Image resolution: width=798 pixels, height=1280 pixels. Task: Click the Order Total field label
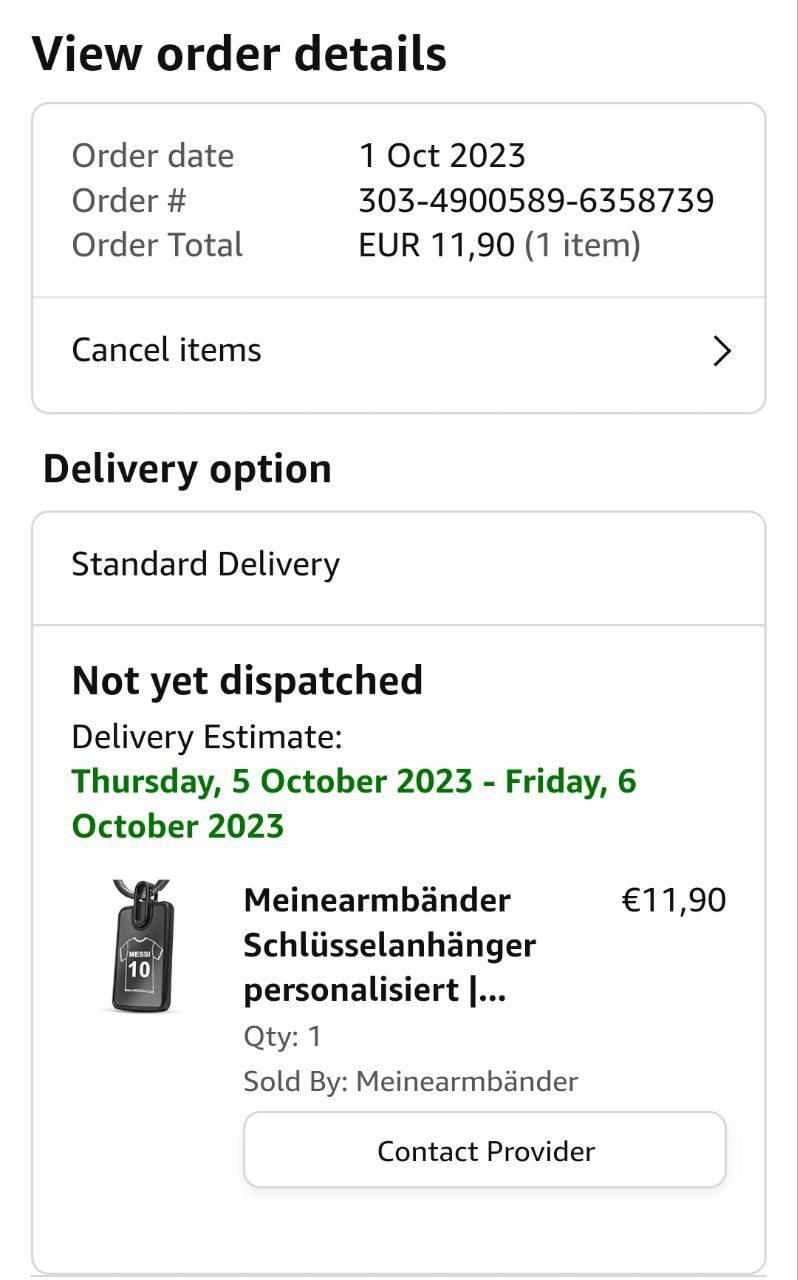click(157, 245)
